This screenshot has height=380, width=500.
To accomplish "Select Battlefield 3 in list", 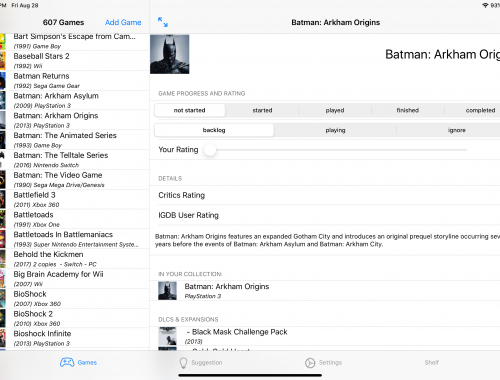I will point(74,199).
